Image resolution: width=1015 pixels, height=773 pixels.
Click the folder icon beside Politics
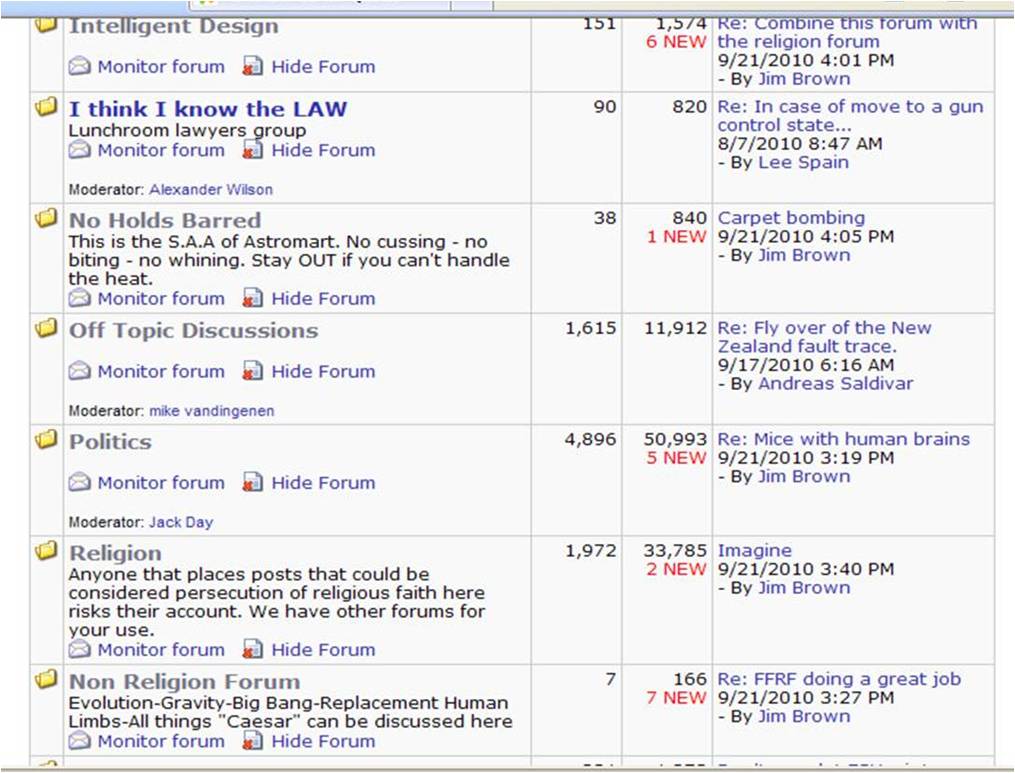click(46, 439)
